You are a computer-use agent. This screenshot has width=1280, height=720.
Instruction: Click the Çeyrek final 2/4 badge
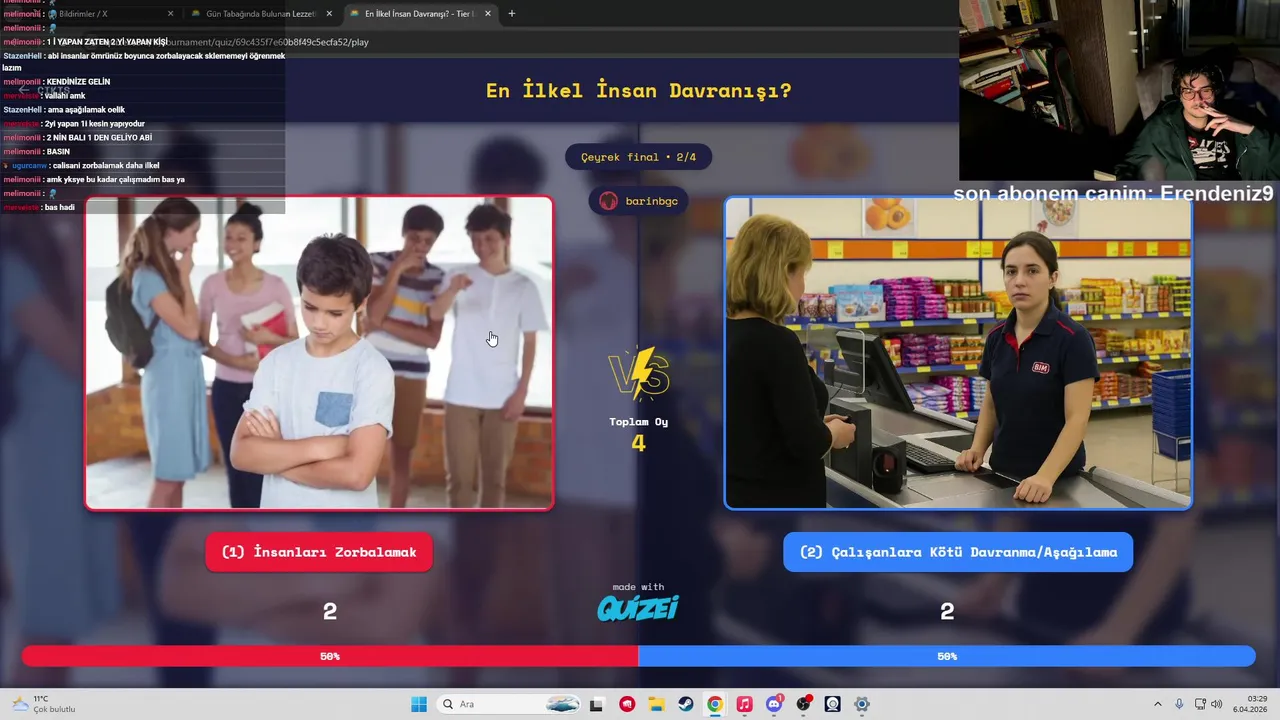point(638,157)
